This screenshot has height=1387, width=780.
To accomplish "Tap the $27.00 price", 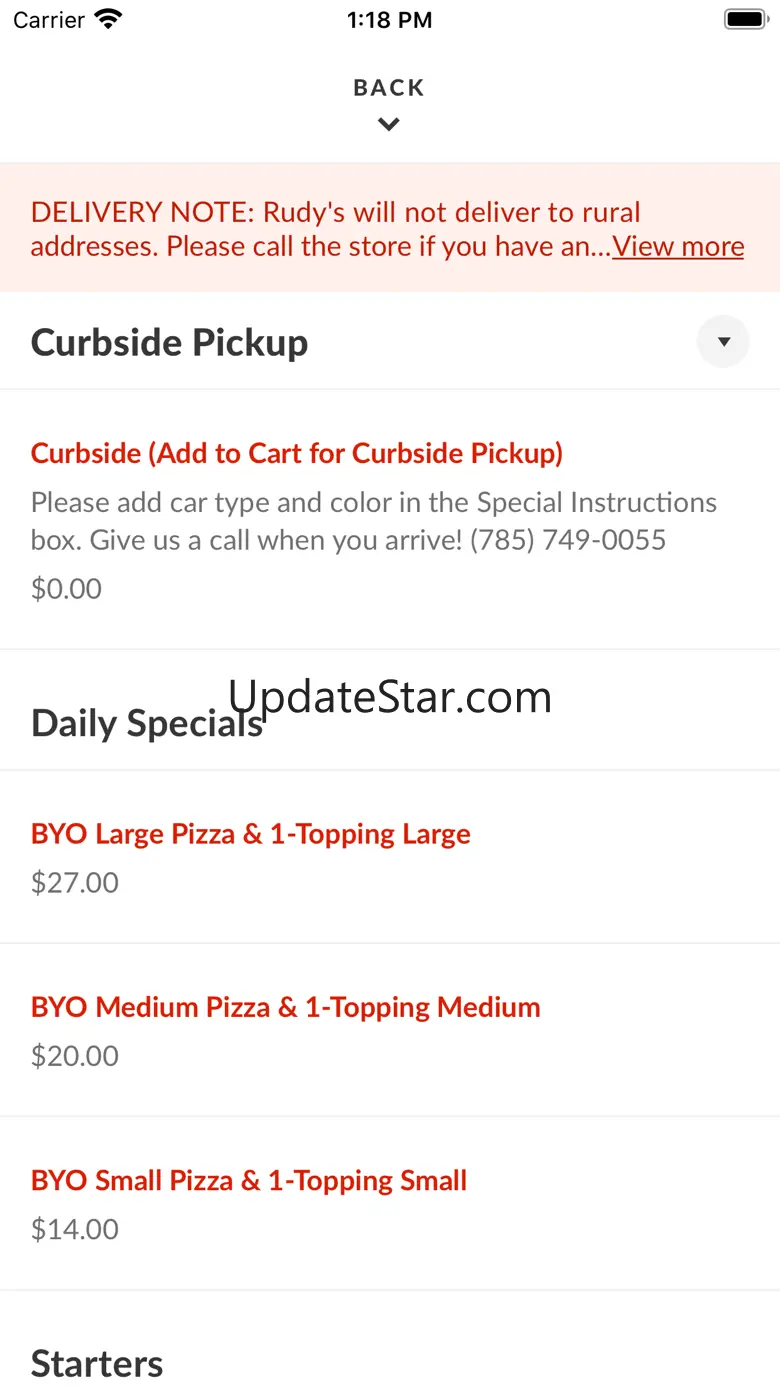I will (75, 883).
